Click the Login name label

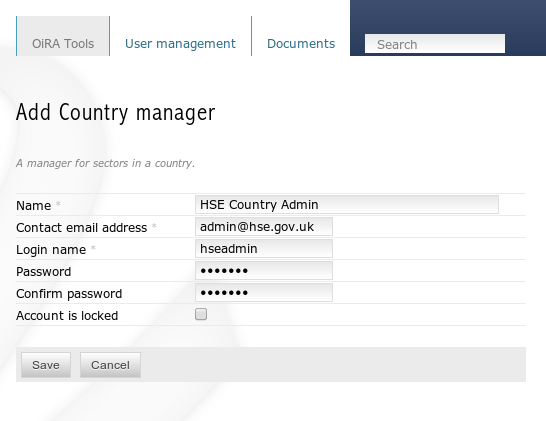point(51,250)
